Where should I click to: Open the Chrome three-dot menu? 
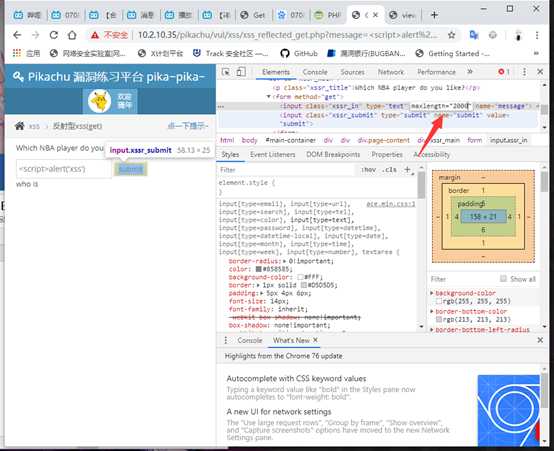537,35
